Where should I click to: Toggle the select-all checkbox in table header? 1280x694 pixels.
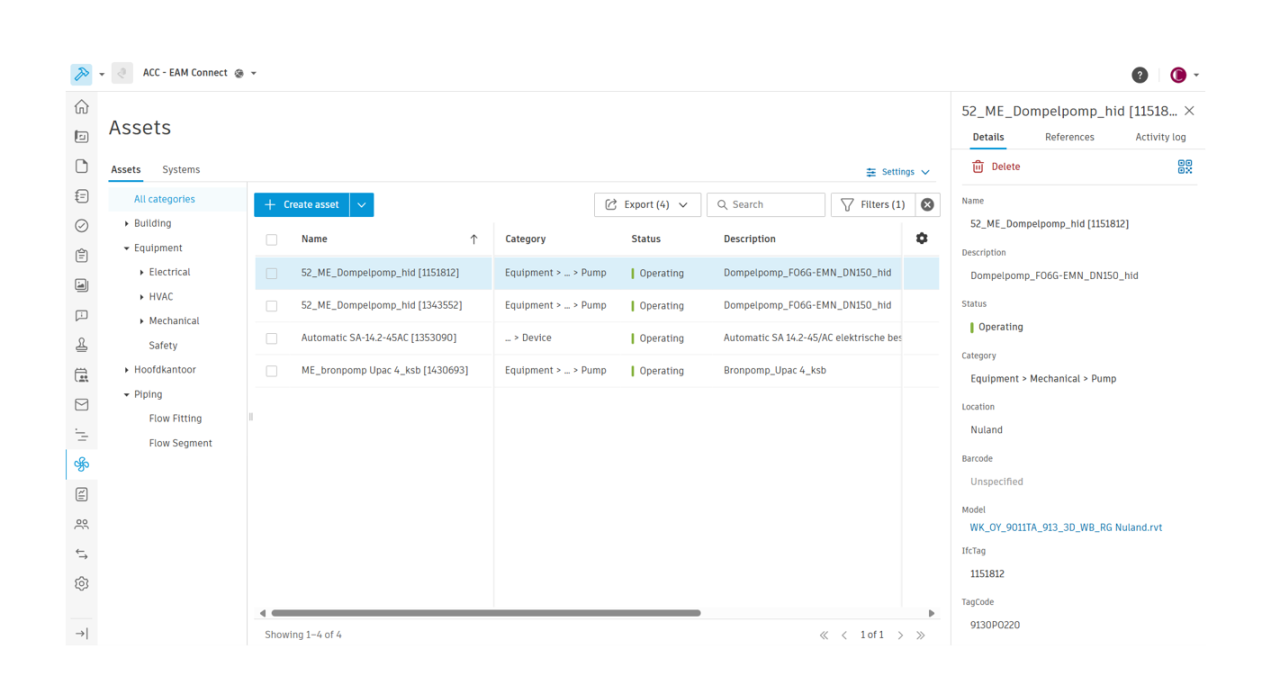coord(271,240)
